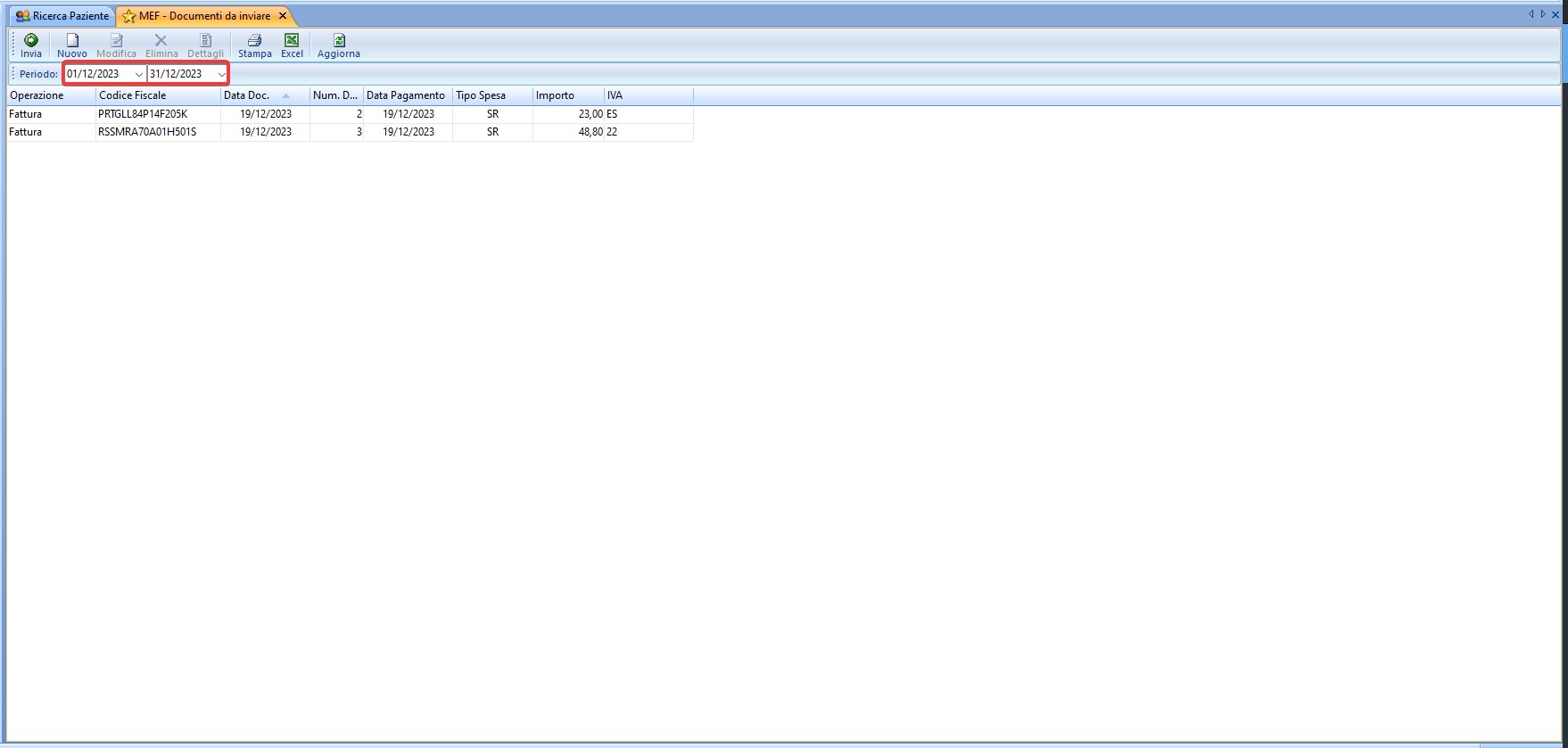
Task: Open the start date 01/12/2023 dropdown
Action: pyautogui.click(x=139, y=74)
